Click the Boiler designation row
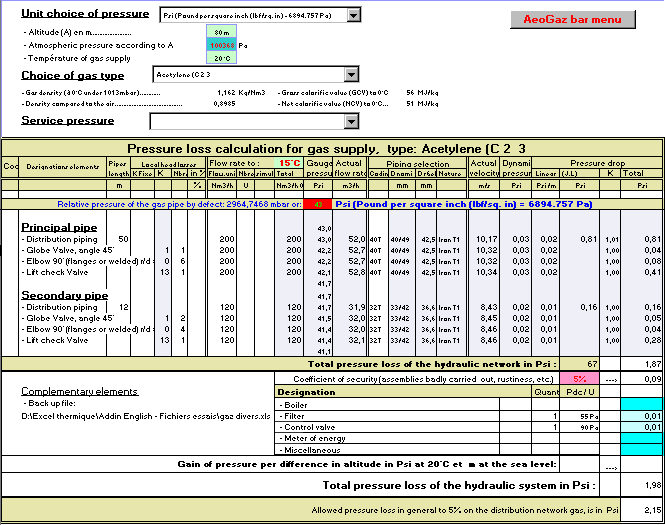 (387, 405)
